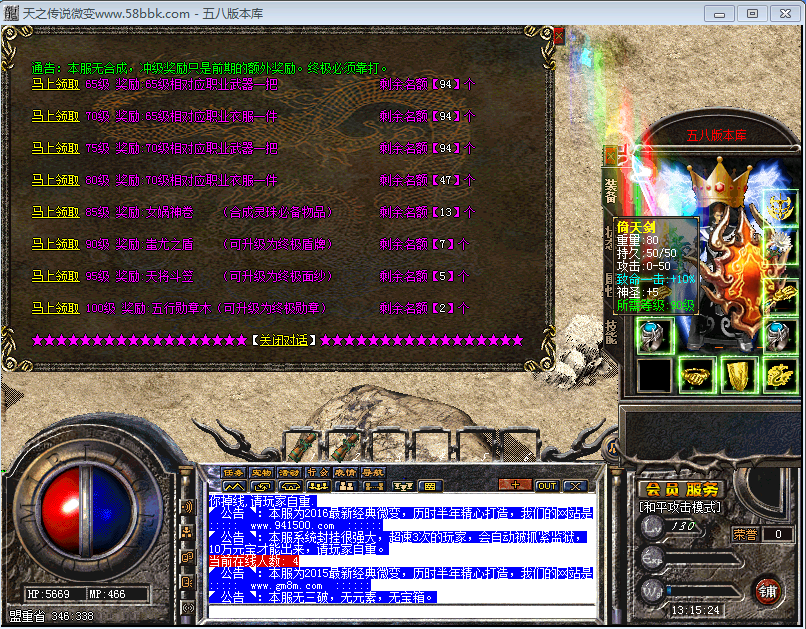Open the 会员服务 button

point(682,489)
